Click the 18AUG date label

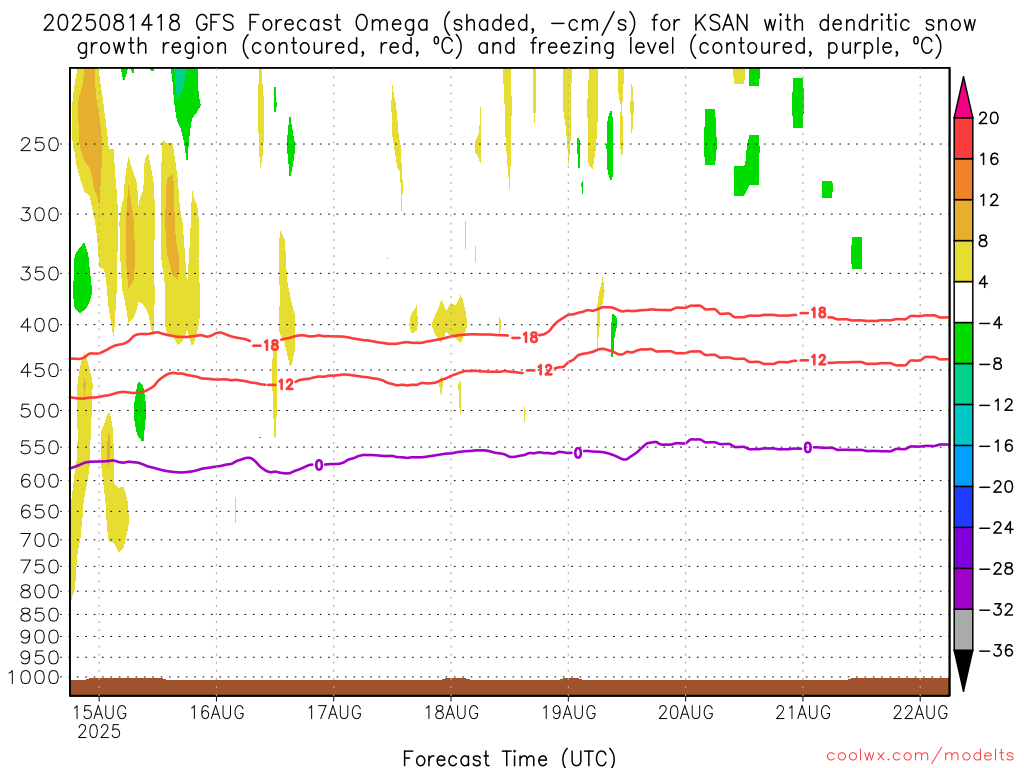pyautogui.click(x=451, y=712)
